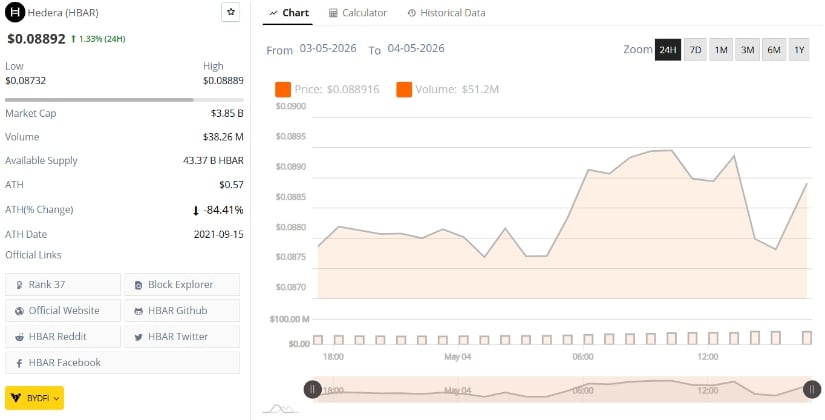825x420 pixels.
Task: Click the BYDFi logo icon
Action: (16, 398)
